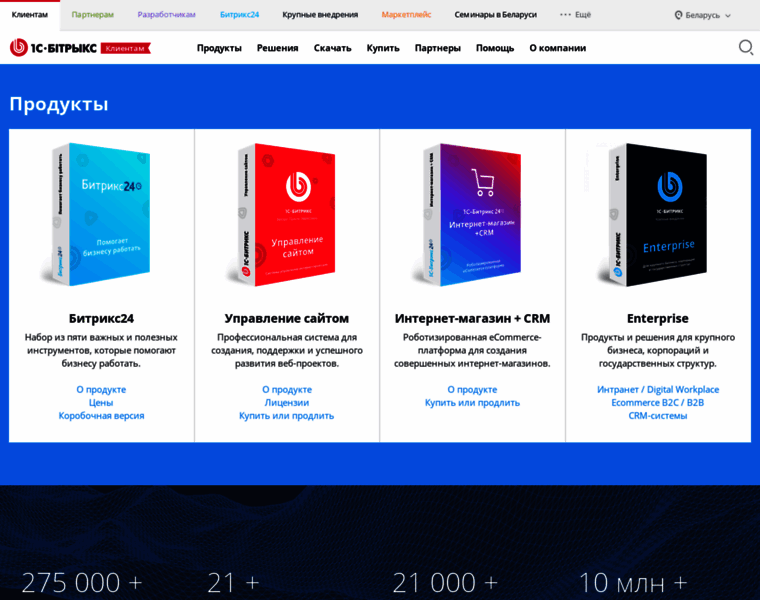Open the Управление сайтом product title
The width and height of the screenshot is (760, 600).
(286, 318)
